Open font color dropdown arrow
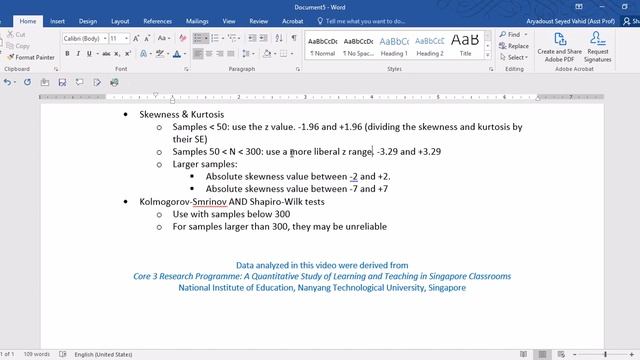The image size is (640, 360). coord(185,53)
